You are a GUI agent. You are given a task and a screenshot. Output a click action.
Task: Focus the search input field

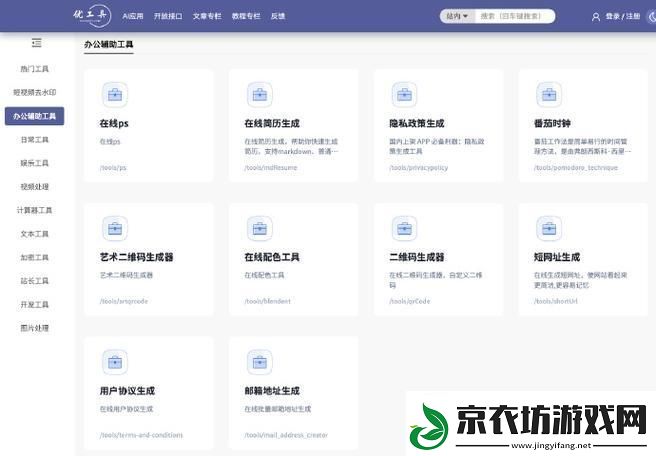[x=515, y=16]
